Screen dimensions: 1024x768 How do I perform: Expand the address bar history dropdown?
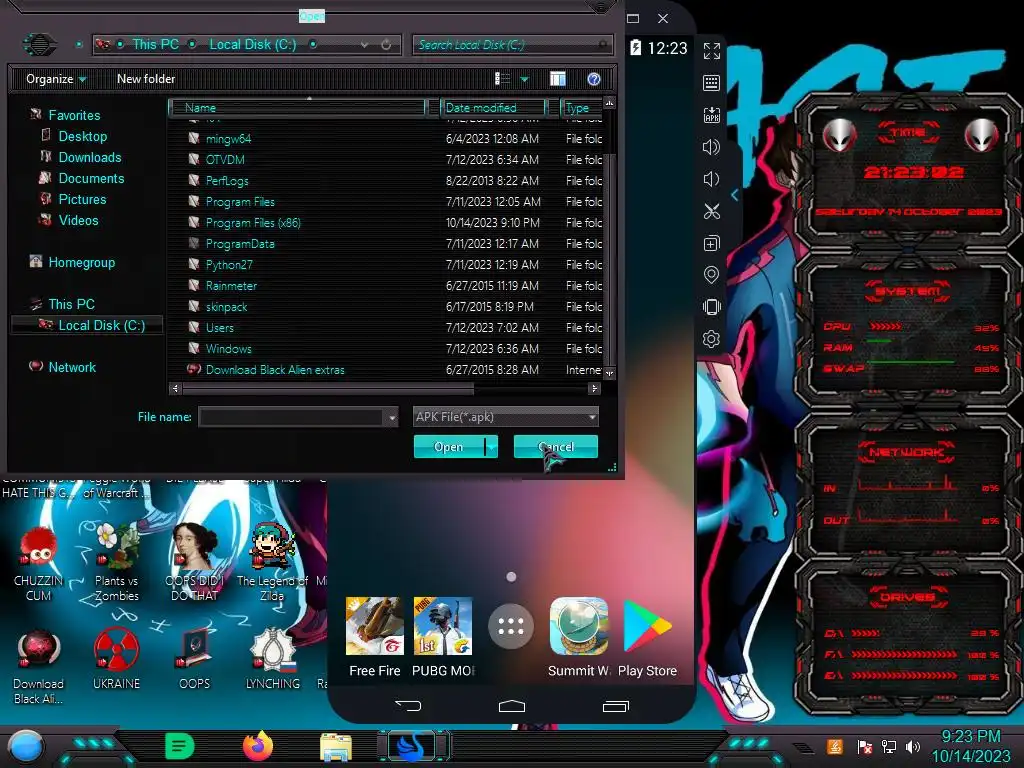[364, 44]
